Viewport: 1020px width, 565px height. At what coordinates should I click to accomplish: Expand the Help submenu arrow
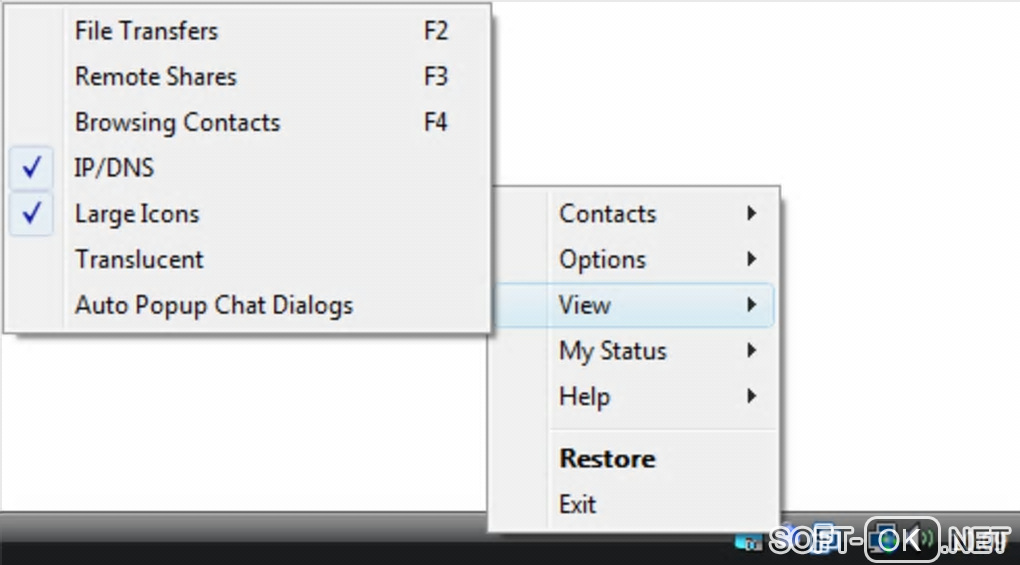752,397
